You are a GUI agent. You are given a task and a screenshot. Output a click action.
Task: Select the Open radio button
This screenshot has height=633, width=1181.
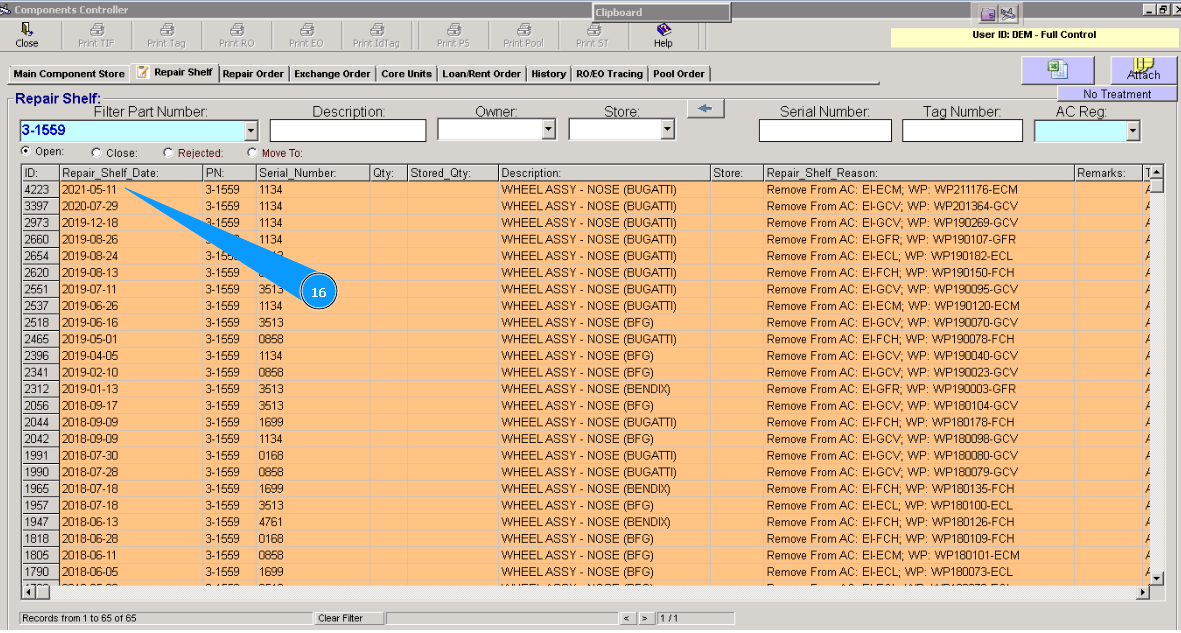26,151
